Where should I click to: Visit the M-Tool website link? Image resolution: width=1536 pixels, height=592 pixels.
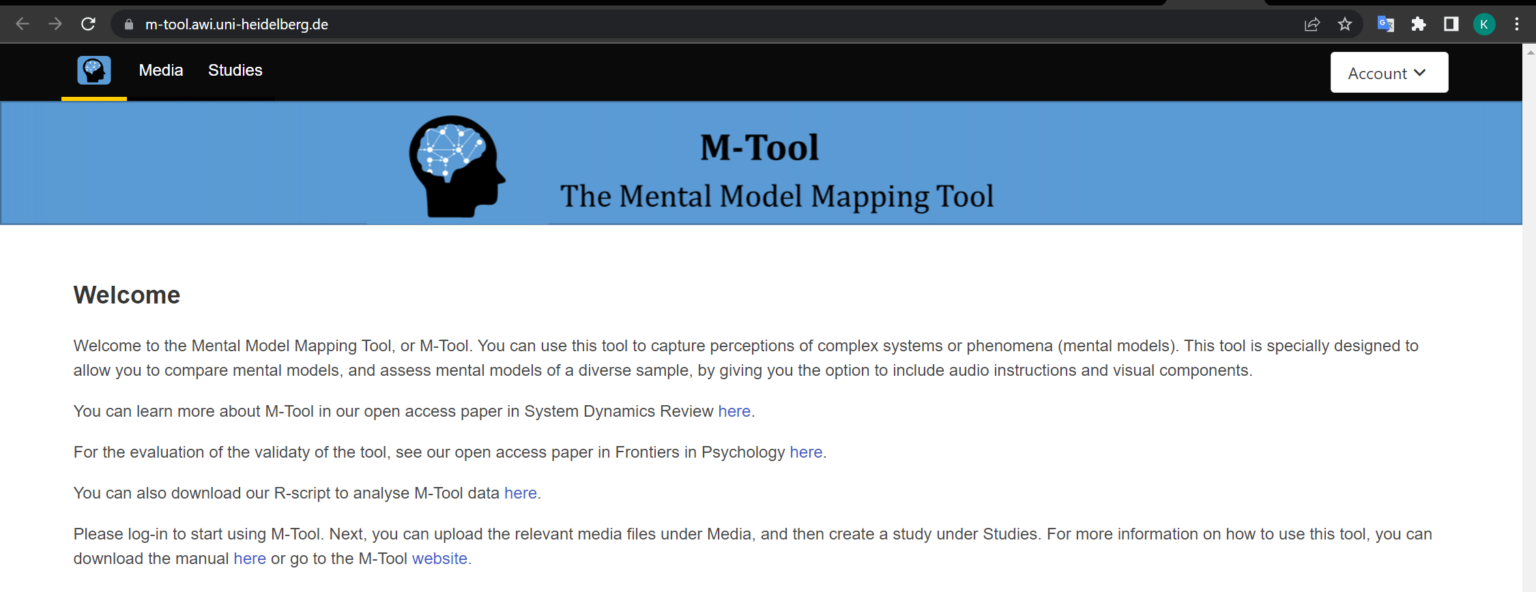pyautogui.click(x=440, y=558)
